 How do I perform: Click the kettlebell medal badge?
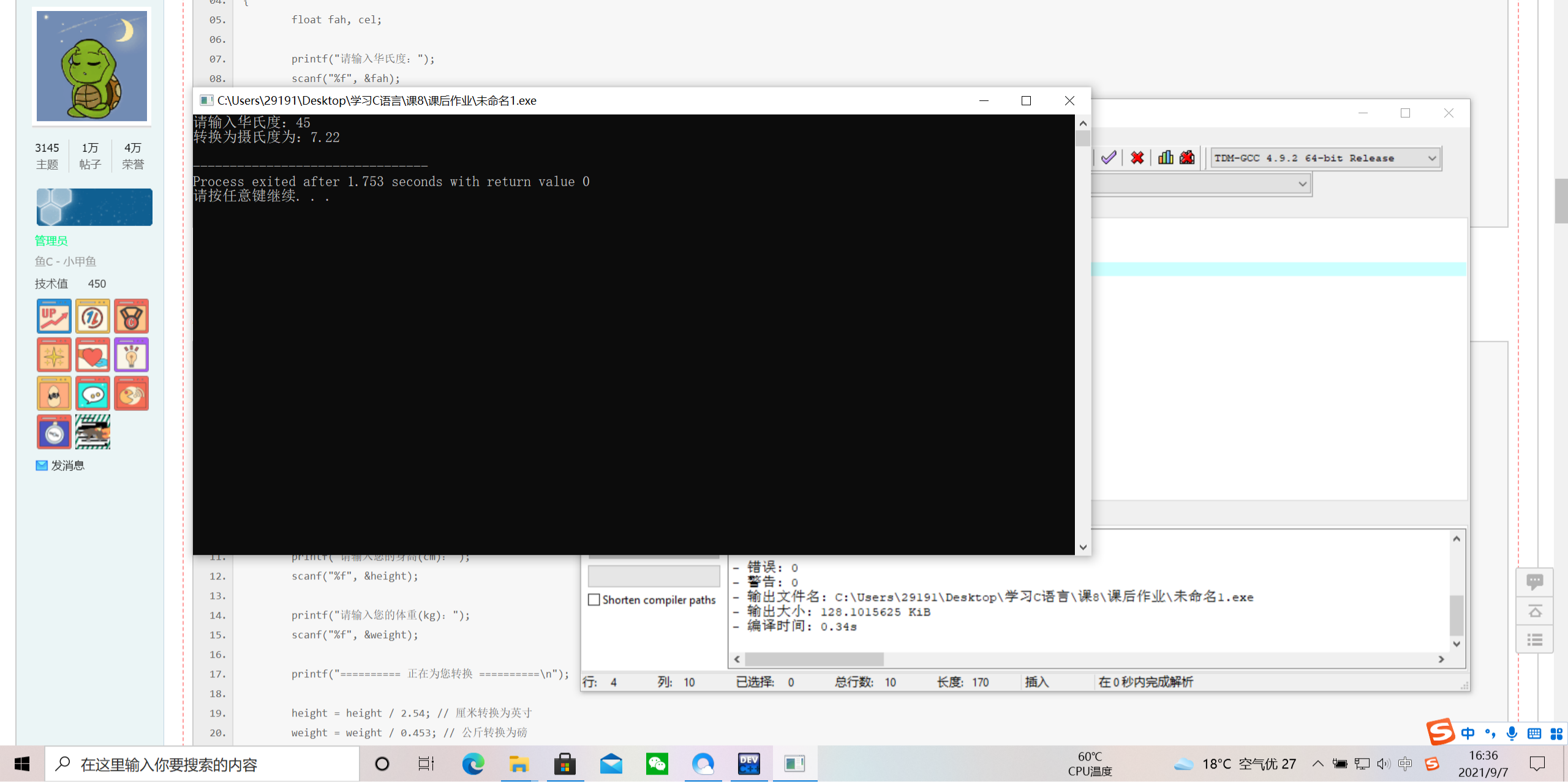[x=131, y=316]
